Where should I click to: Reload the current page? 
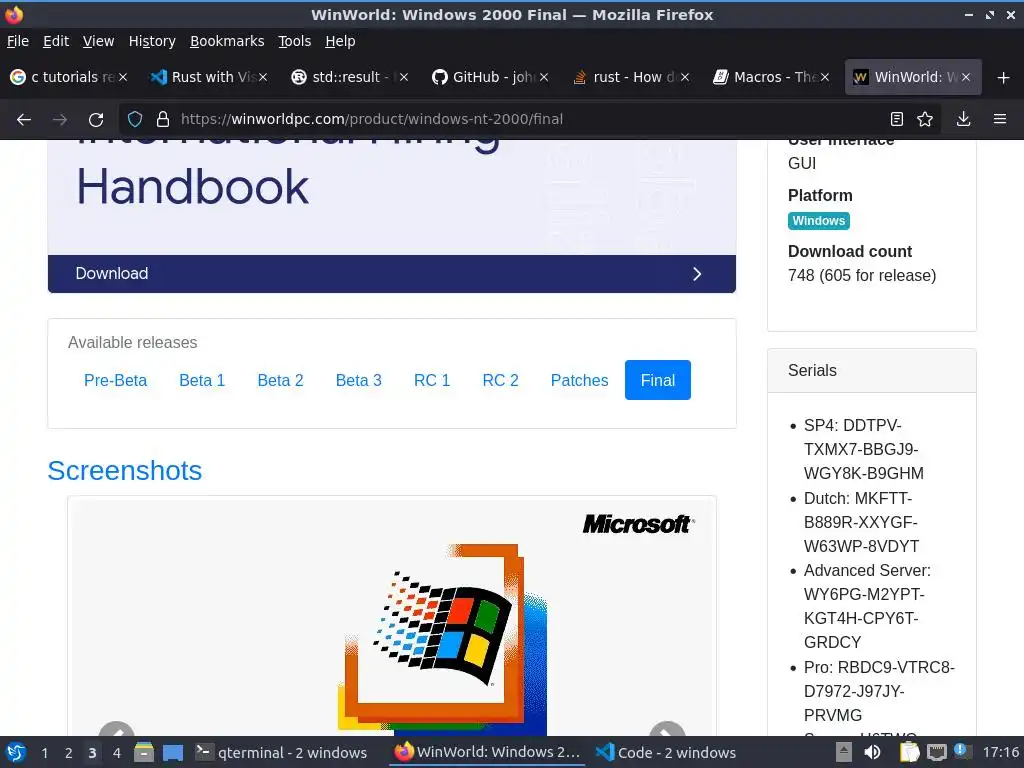[96, 120]
